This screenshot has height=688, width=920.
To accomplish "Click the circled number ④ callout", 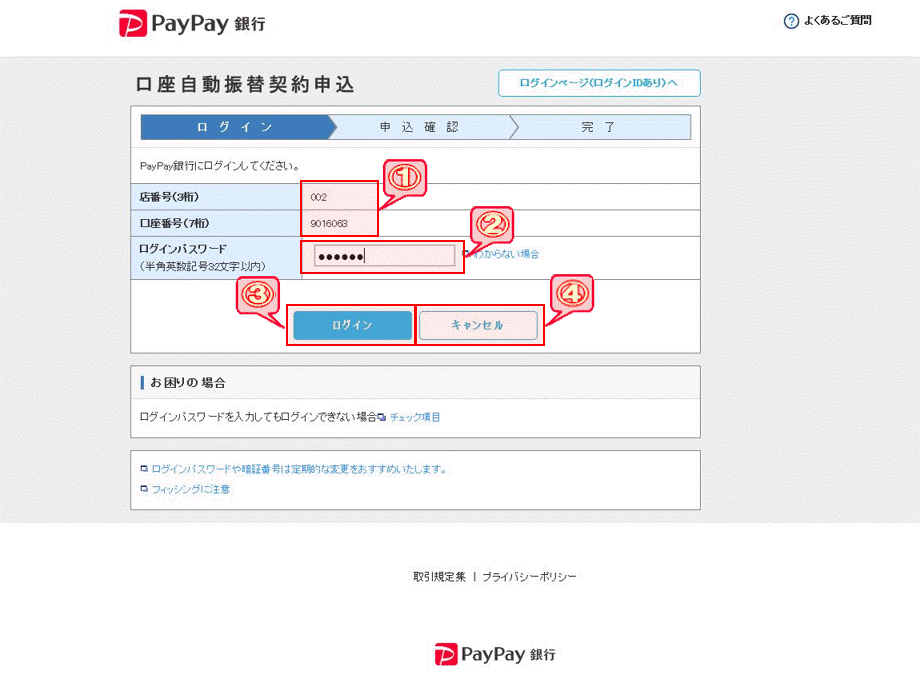I will [571, 293].
